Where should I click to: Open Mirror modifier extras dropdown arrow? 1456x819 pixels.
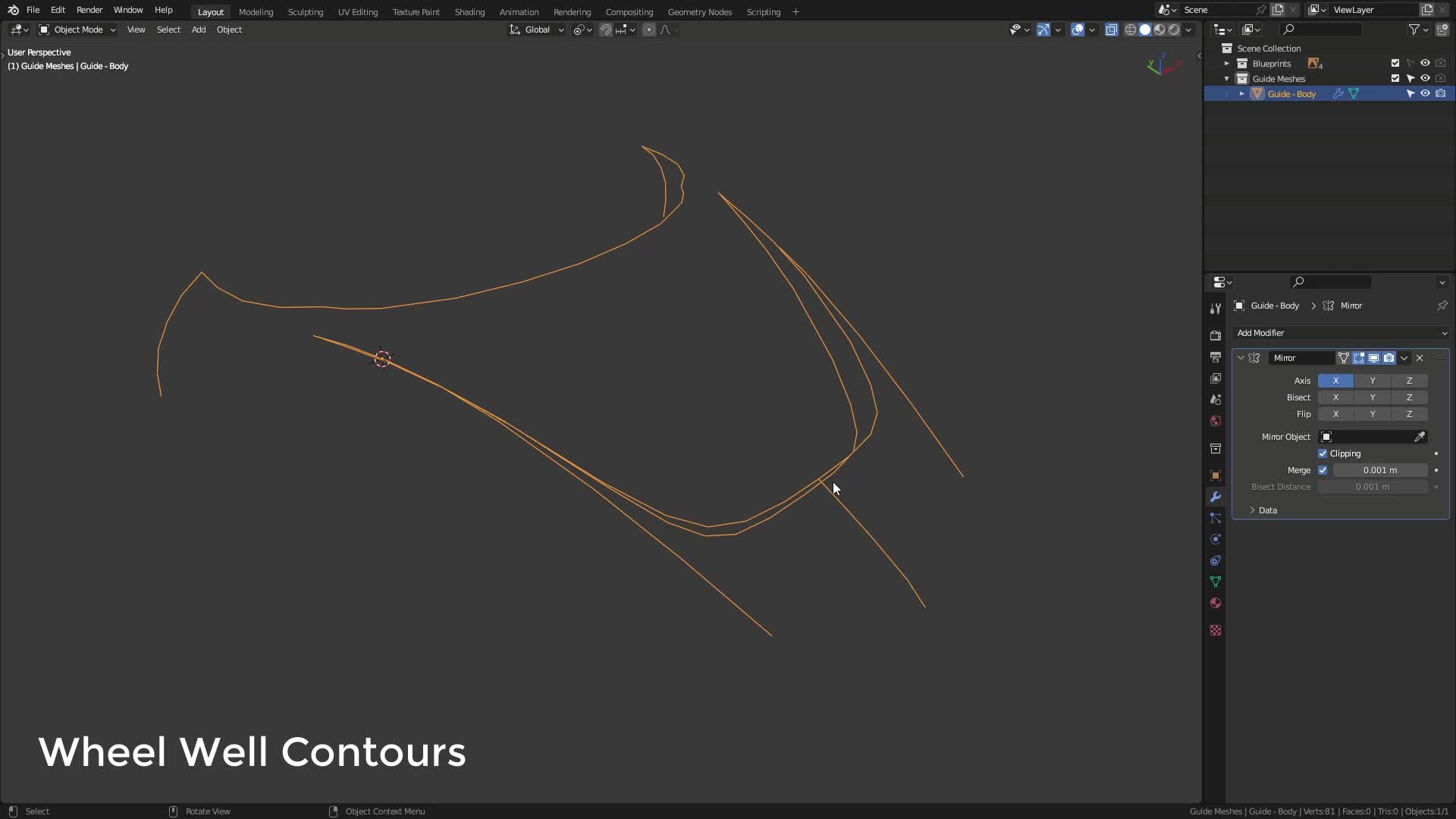click(x=1404, y=358)
